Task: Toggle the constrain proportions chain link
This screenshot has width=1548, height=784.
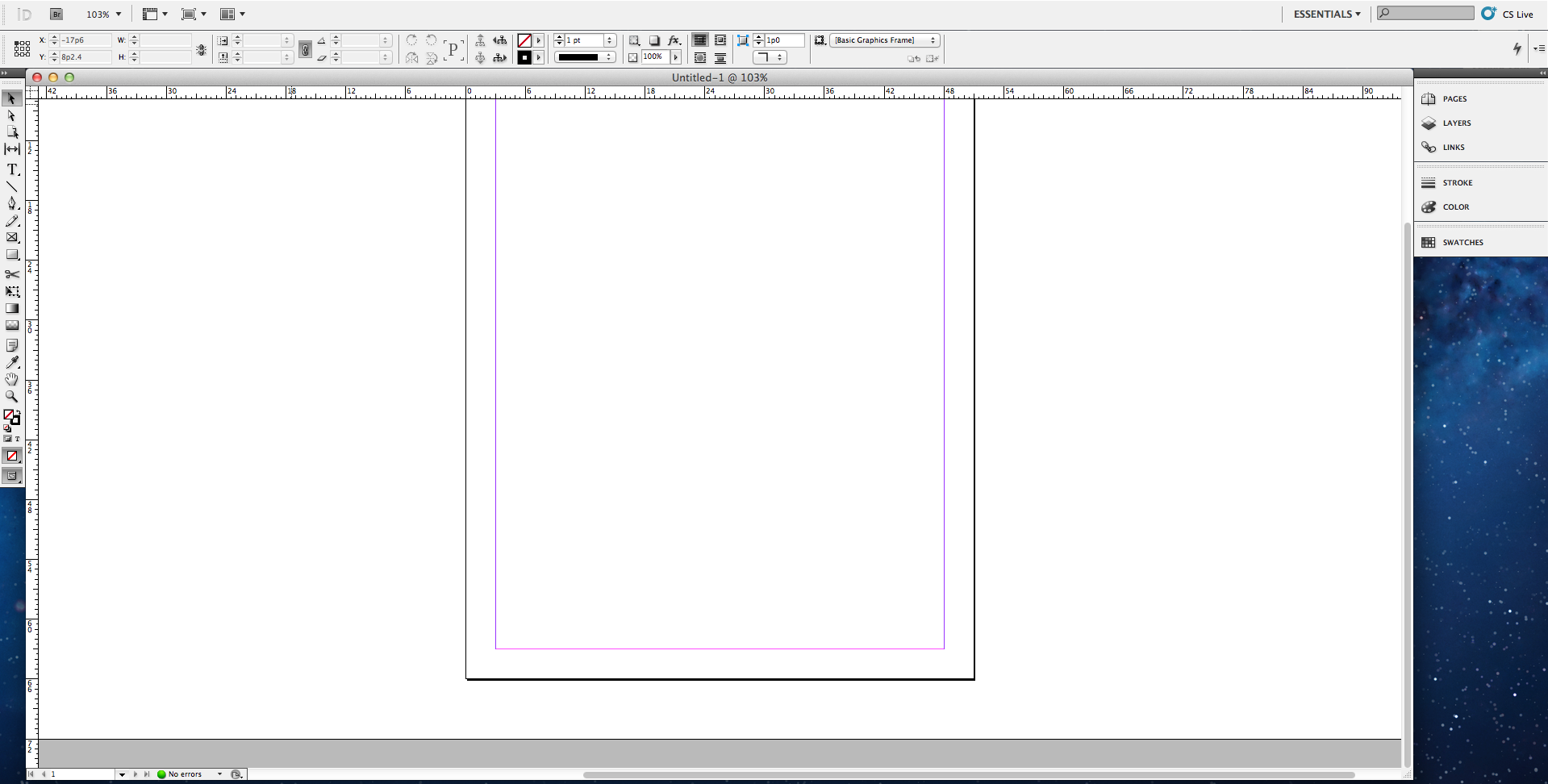Action: [202, 49]
